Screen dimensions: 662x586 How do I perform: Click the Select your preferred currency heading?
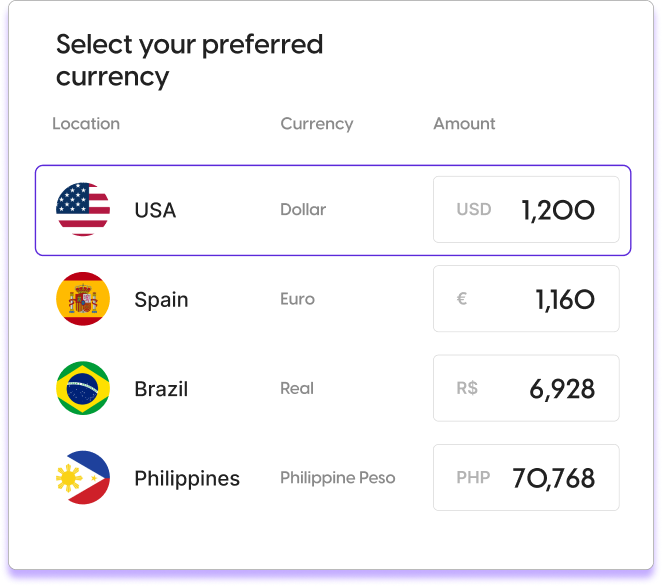point(190,60)
